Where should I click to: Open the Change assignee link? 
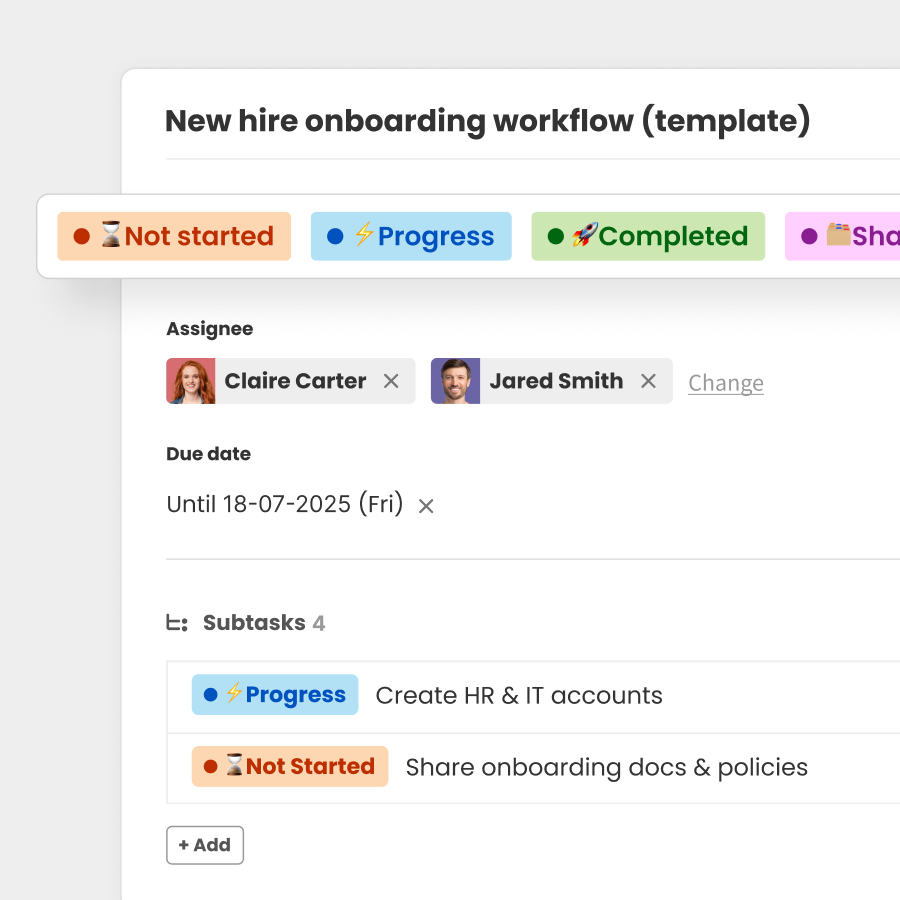[726, 382]
